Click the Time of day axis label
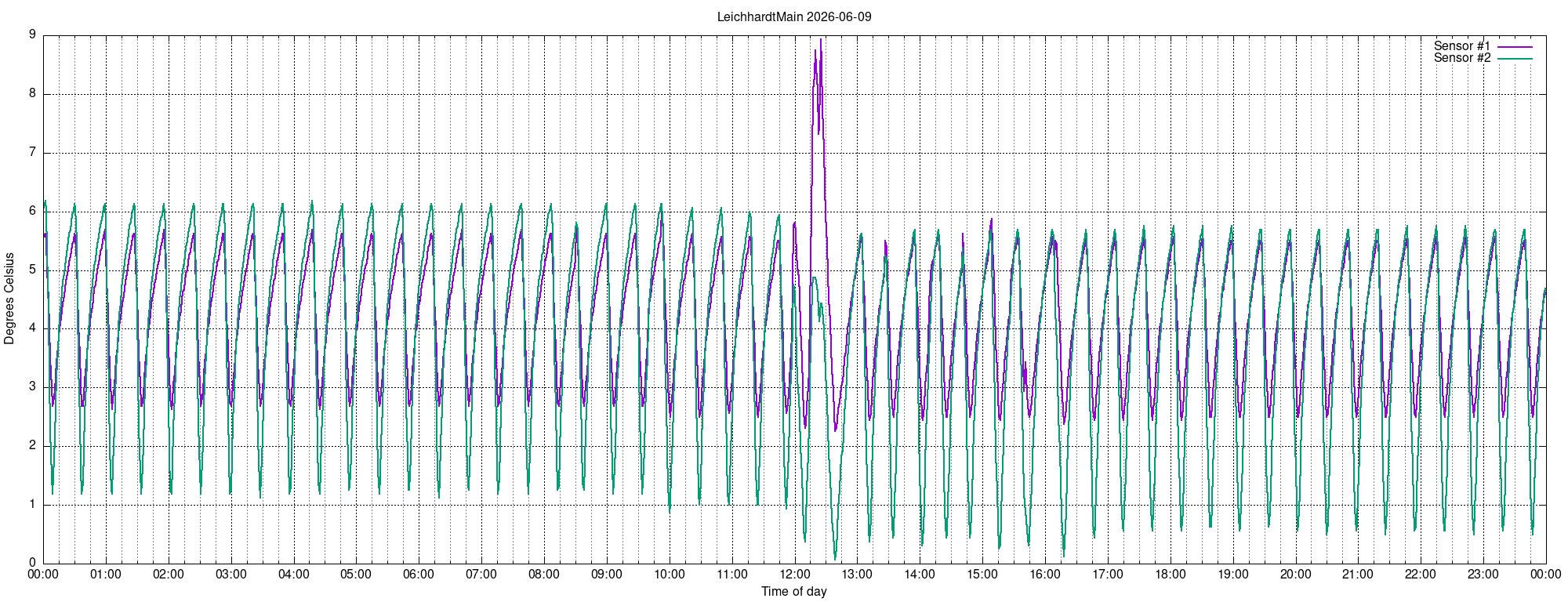Screen dimensions: 1568x602 [794, 592]
